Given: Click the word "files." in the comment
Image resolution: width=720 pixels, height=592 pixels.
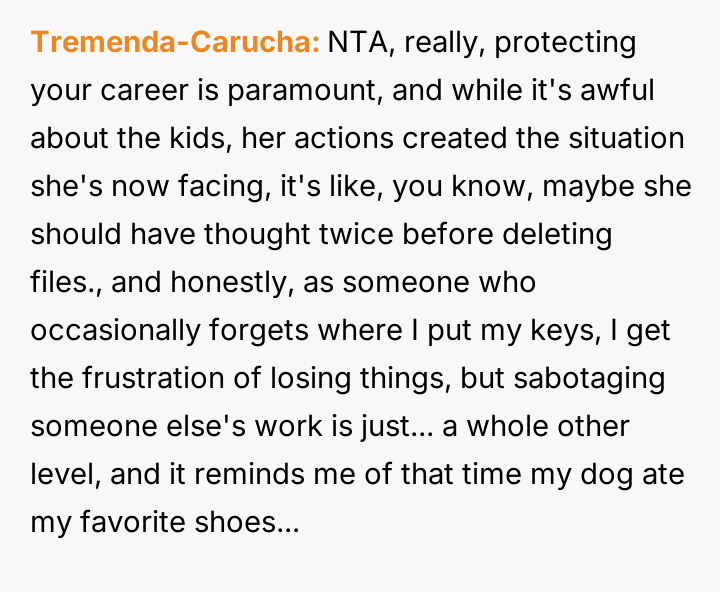Looking at the screenshot, I should tap(67, 283).
